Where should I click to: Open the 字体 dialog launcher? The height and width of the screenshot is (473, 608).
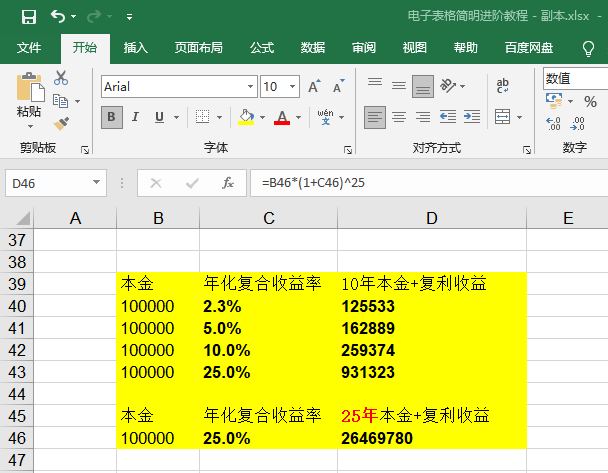[x=348, y=150]
